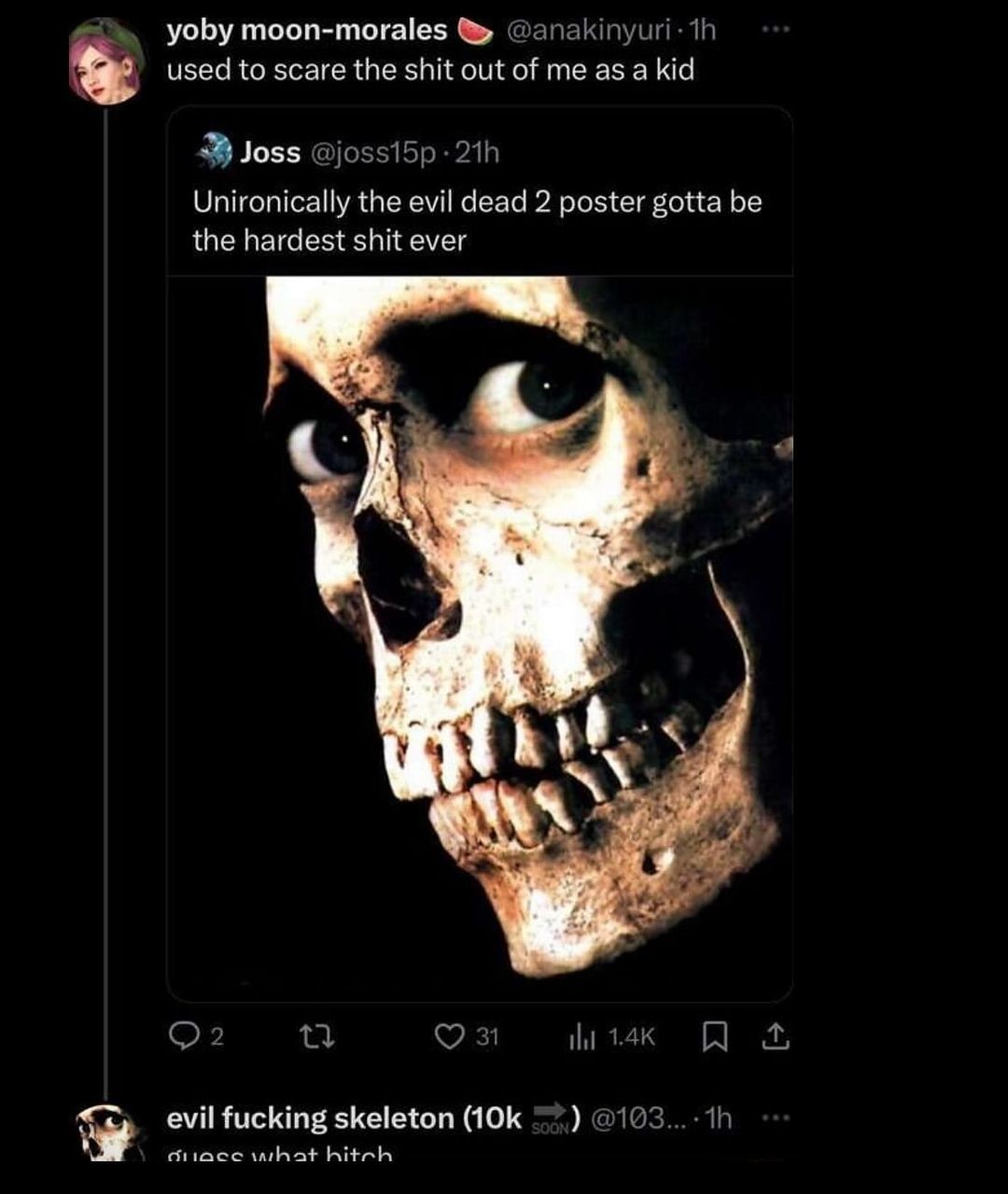Open the @joss15p handle
Image resolution: width=1008 pixels, height=1194 pixels.
(370, 152)
